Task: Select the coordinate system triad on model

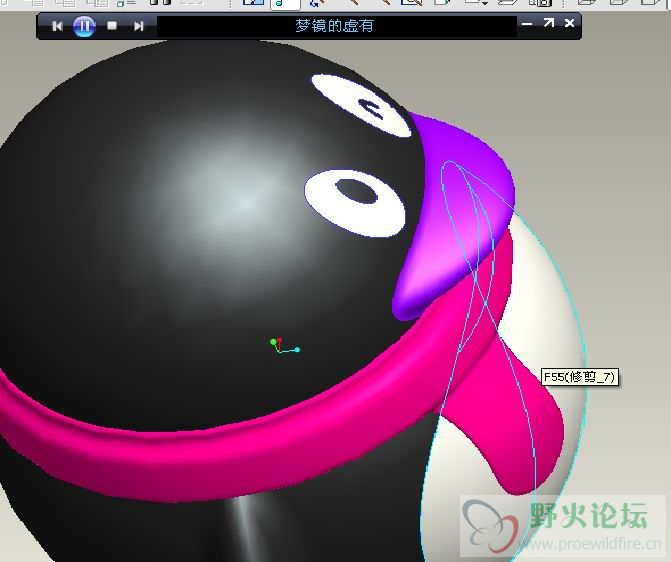Action: (285, 346)
